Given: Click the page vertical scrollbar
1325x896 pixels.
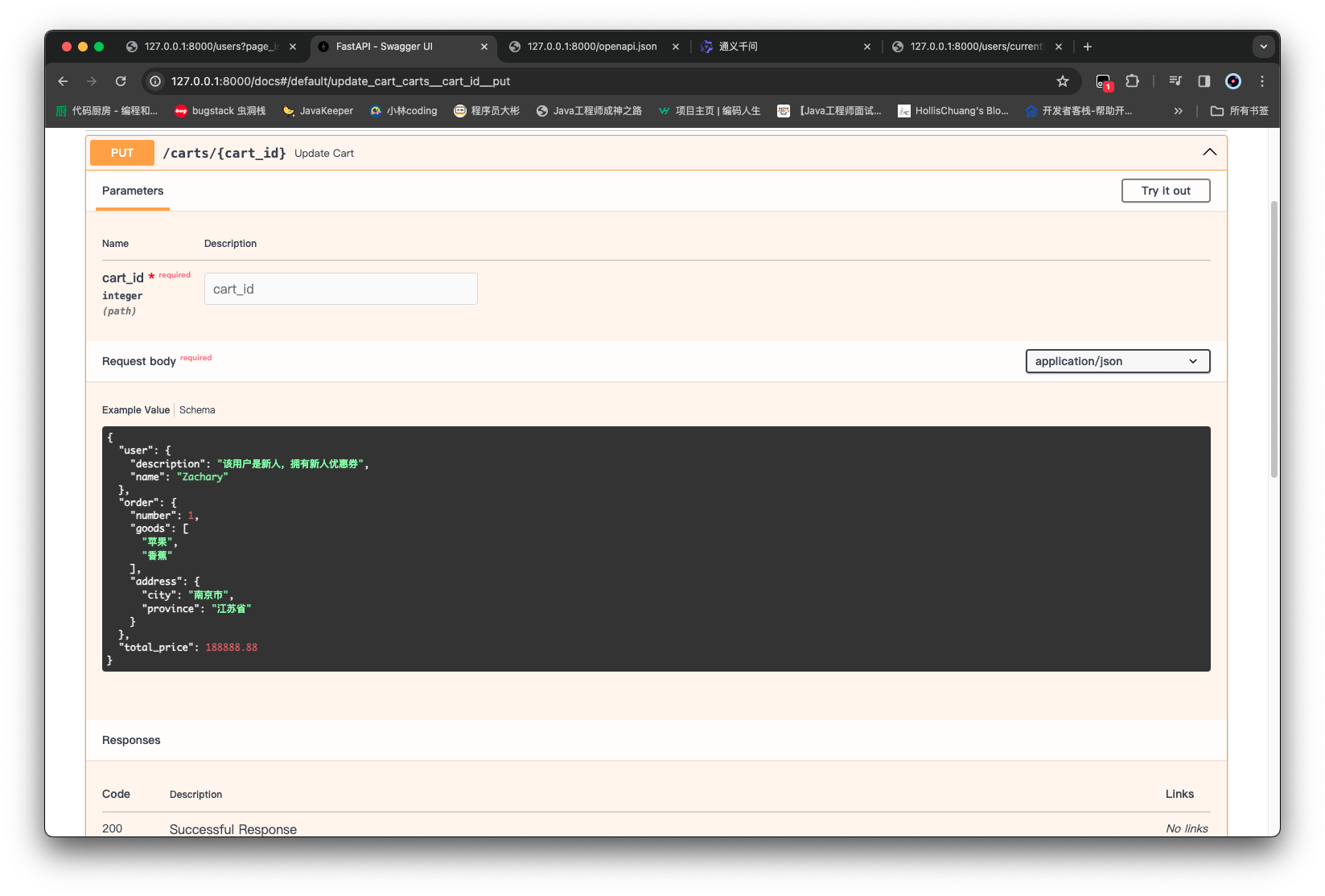Looking at the screenshot, I should [x=1274, y=338].
